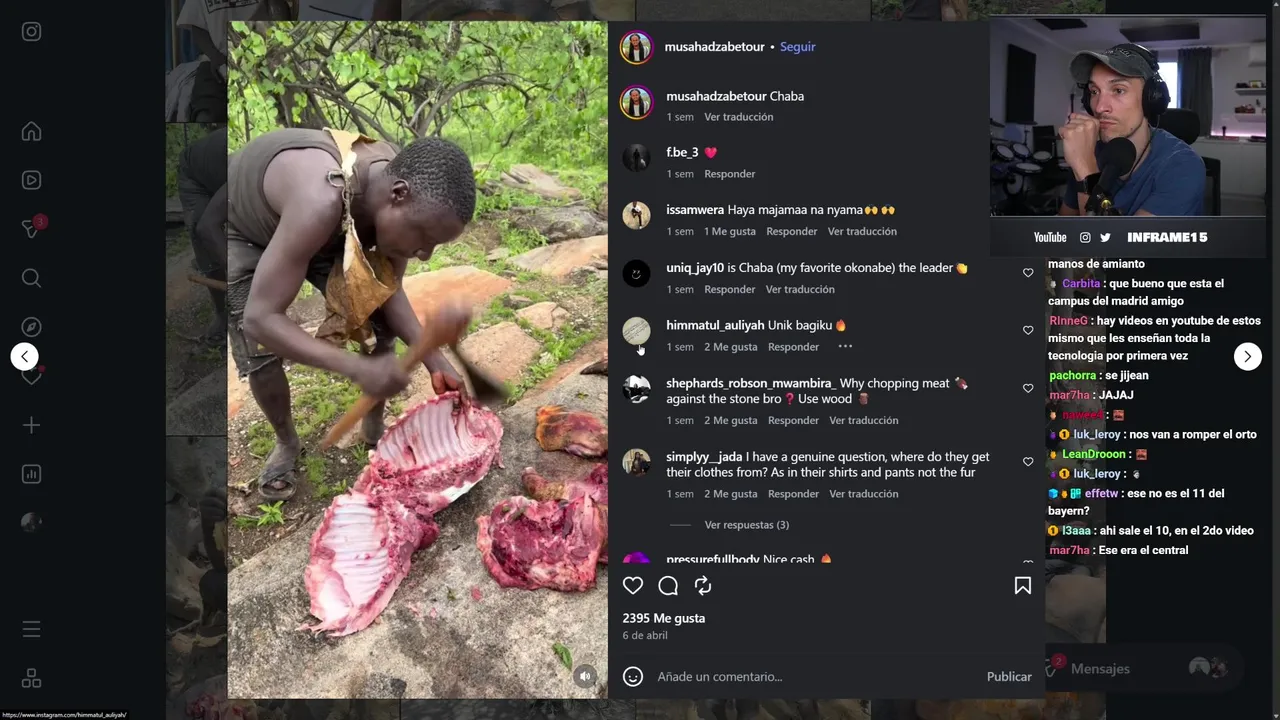The width and height of the screenshot is (1280, 720).
Task: Click Publicar to post the comment
Action: click(1009, 677)
